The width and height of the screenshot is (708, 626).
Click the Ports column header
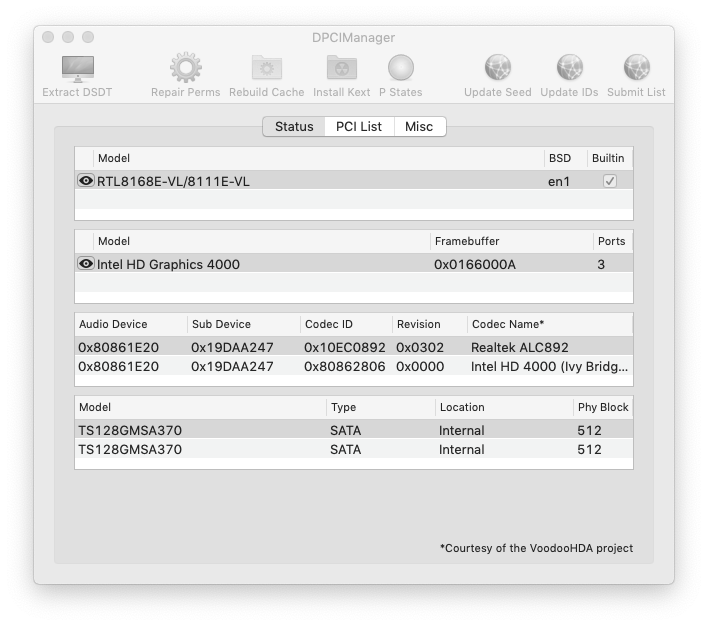(613, 241)
